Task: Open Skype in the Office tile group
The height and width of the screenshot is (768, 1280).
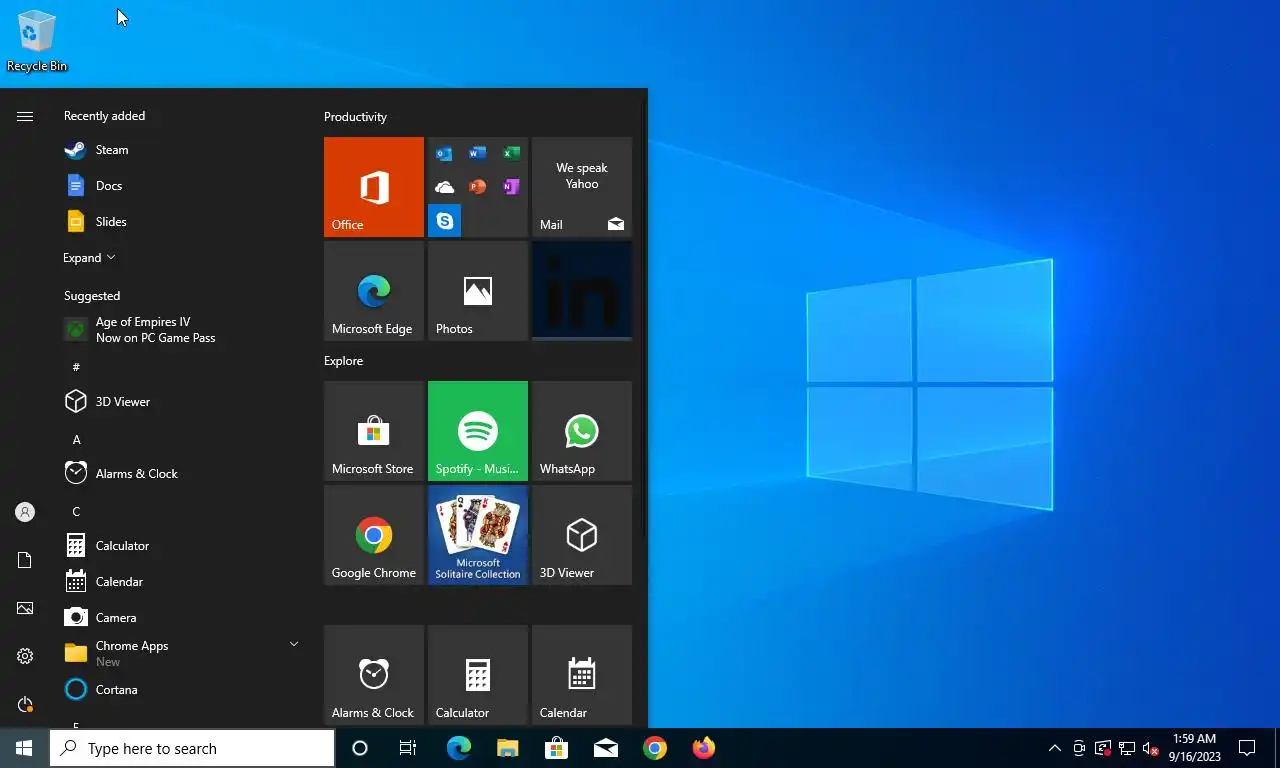Action: (x=445, y=220)
